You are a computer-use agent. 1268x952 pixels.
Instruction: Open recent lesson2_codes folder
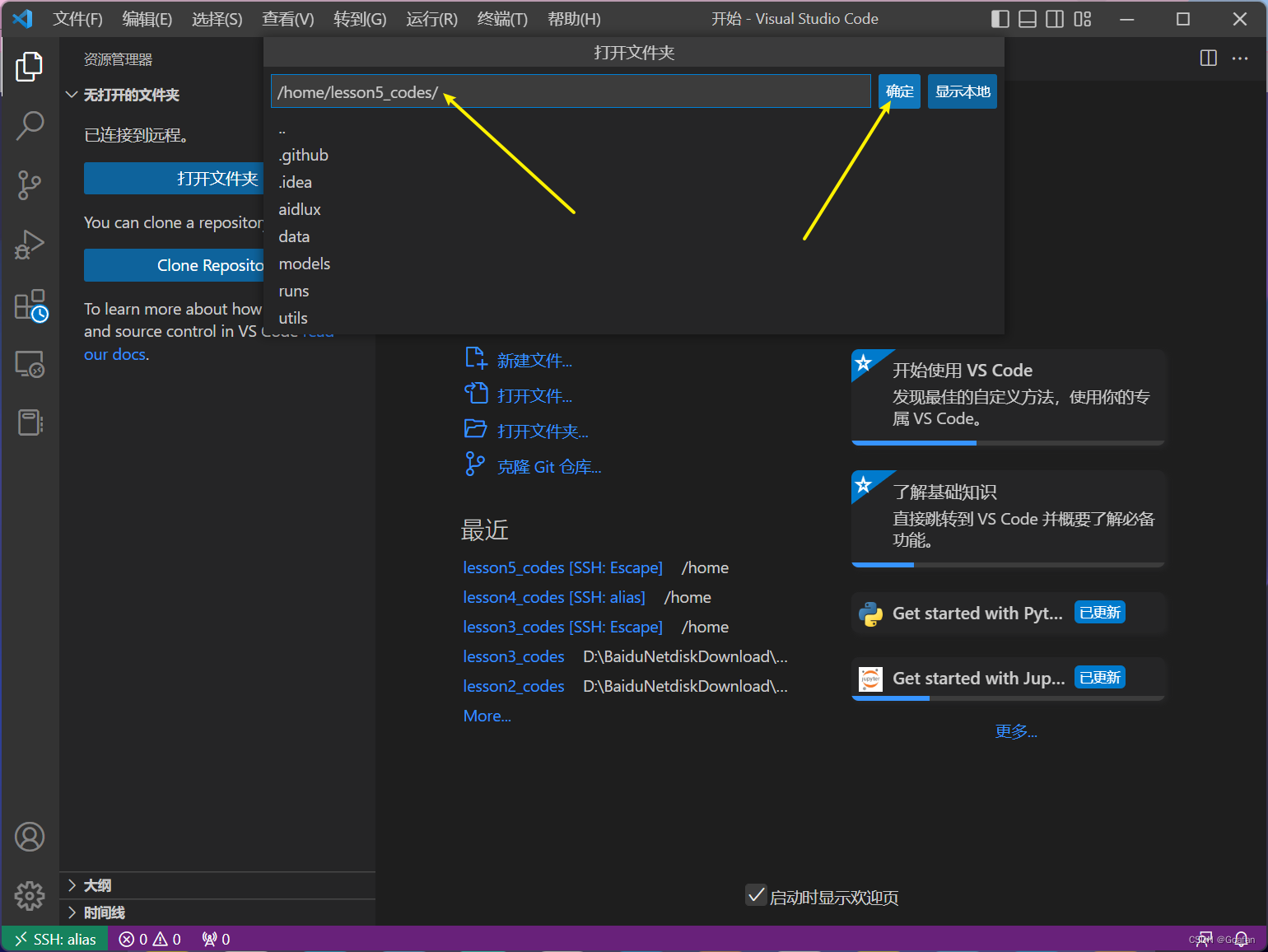tap(514, 686)
